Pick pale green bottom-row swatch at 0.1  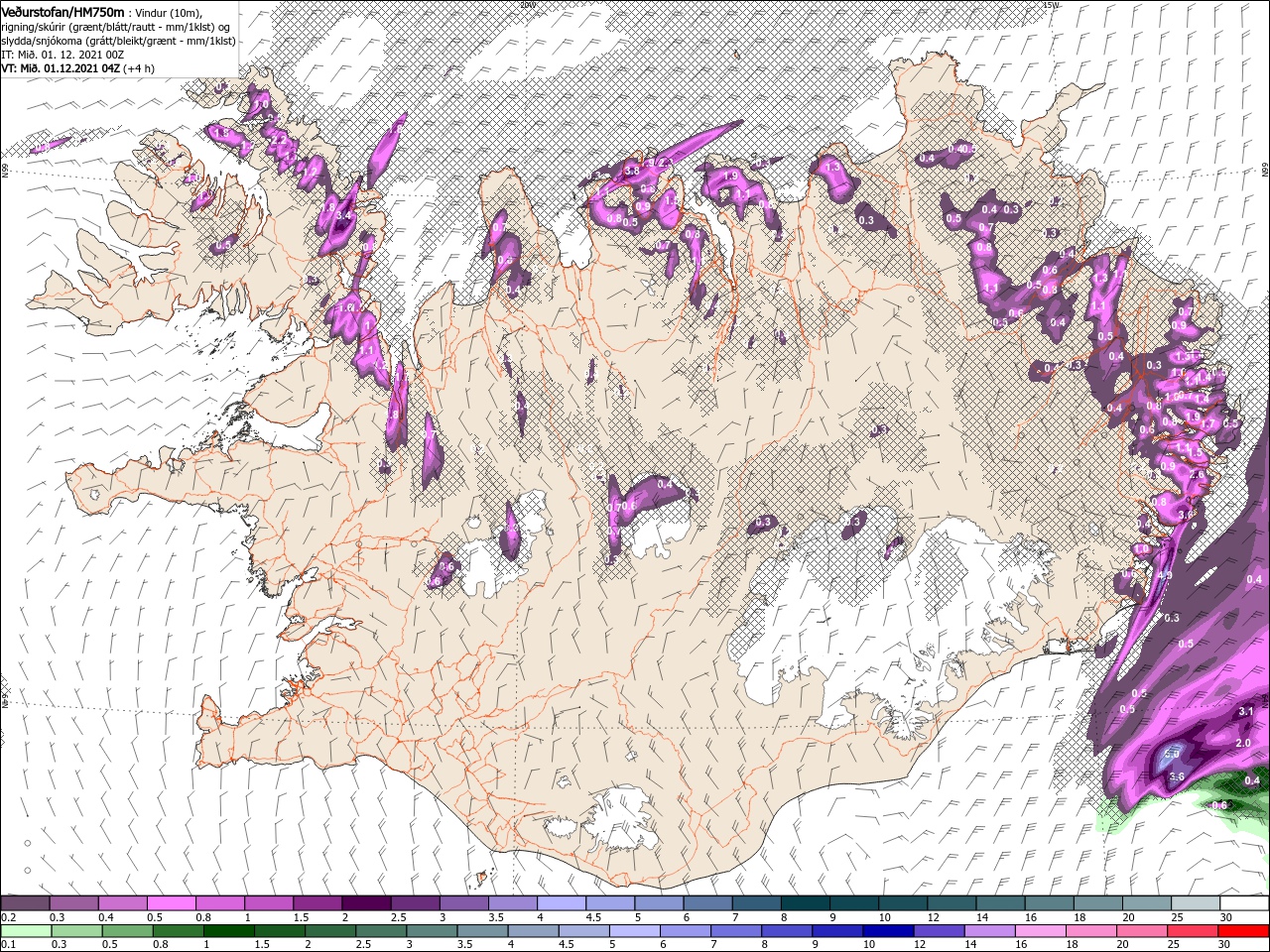(26, 931)
